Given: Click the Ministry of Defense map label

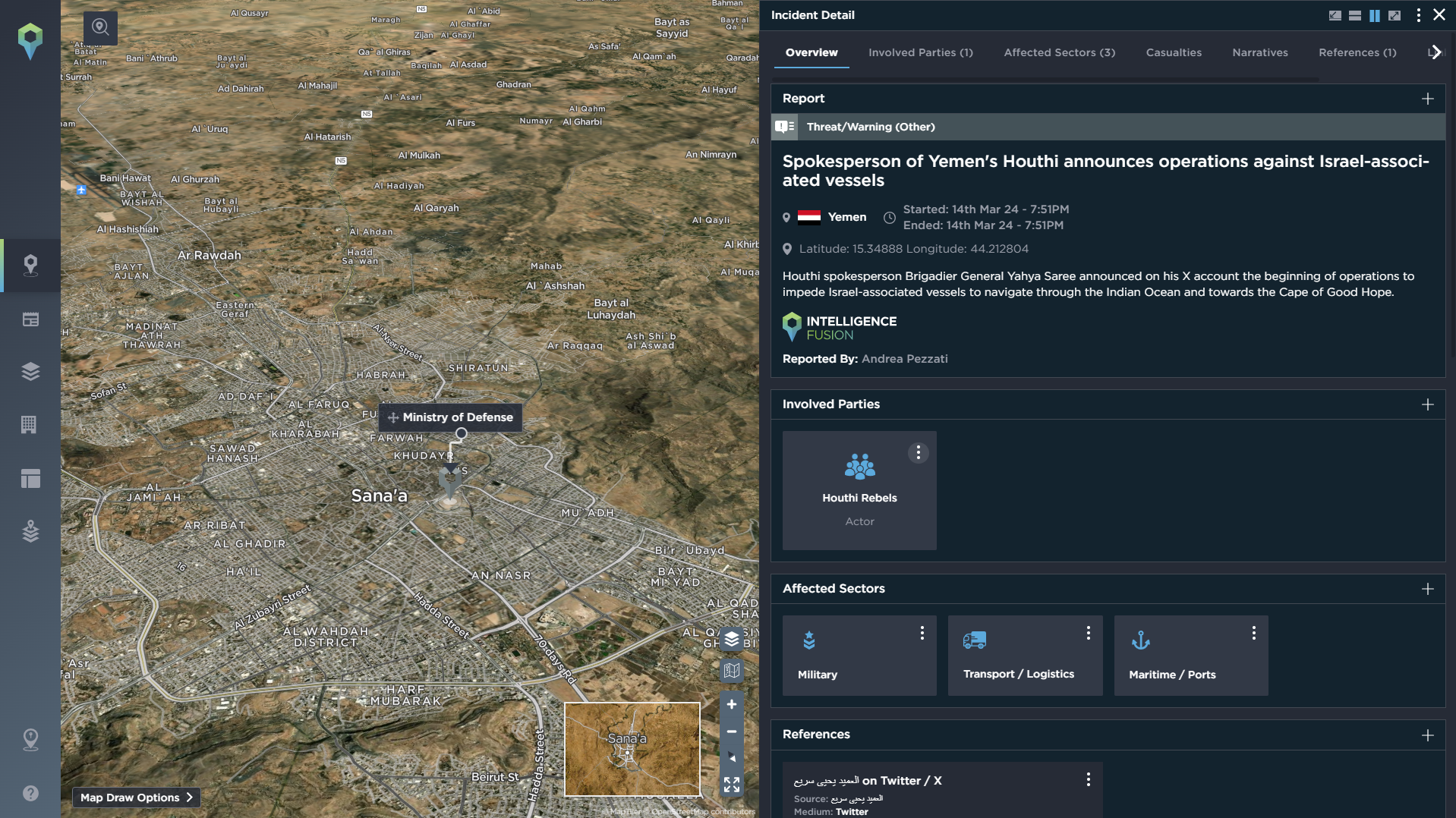Looking at the screenshot, I should (451, 417).
